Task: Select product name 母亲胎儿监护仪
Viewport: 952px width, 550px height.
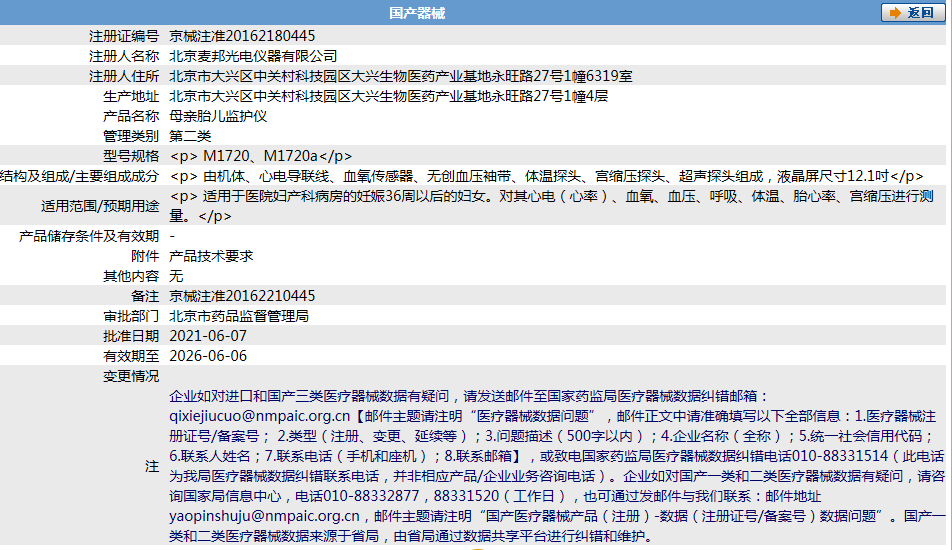Action: click(x=218, y=116)
